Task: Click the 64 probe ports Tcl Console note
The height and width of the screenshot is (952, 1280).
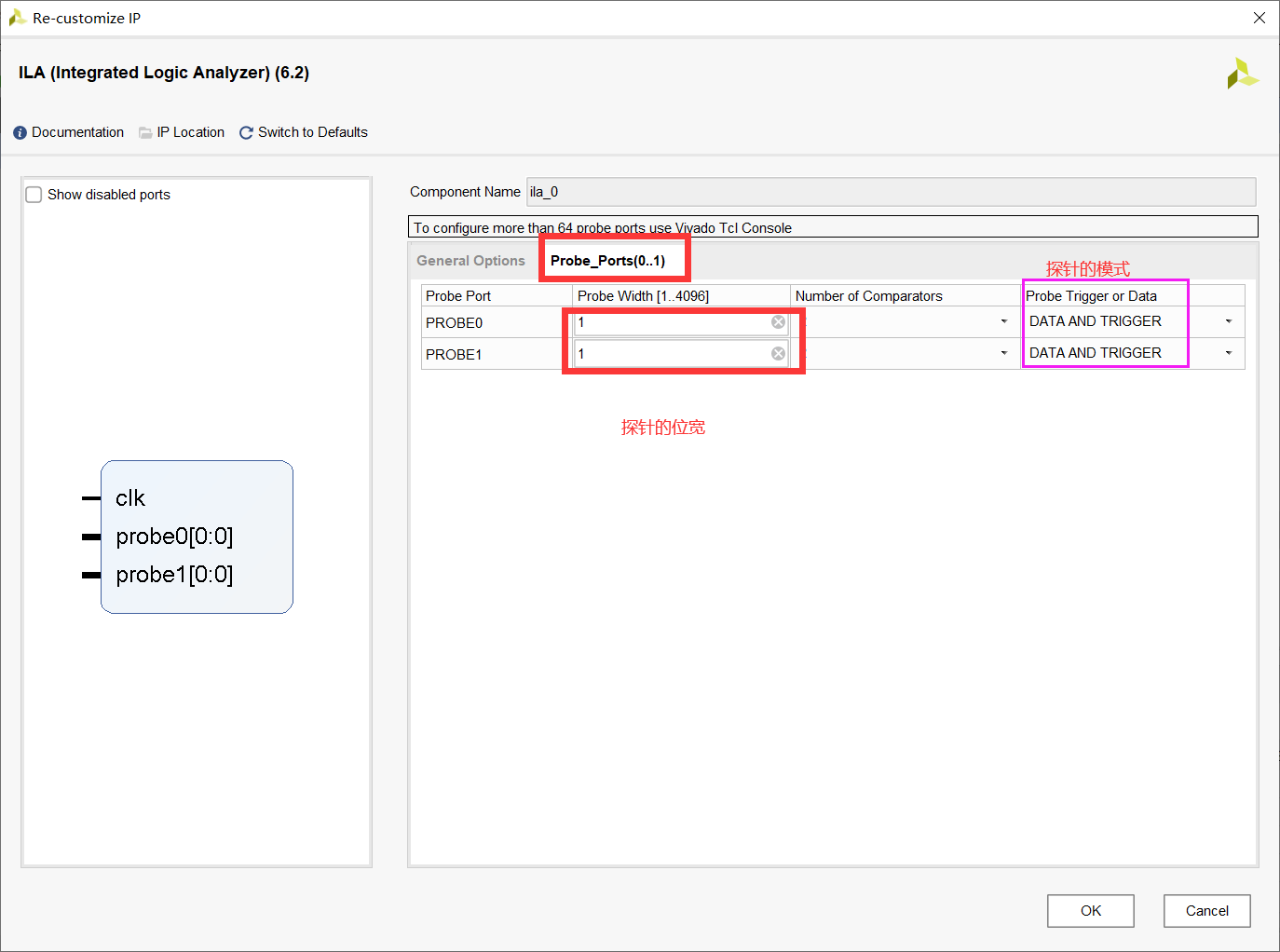Action: point(833,227)
